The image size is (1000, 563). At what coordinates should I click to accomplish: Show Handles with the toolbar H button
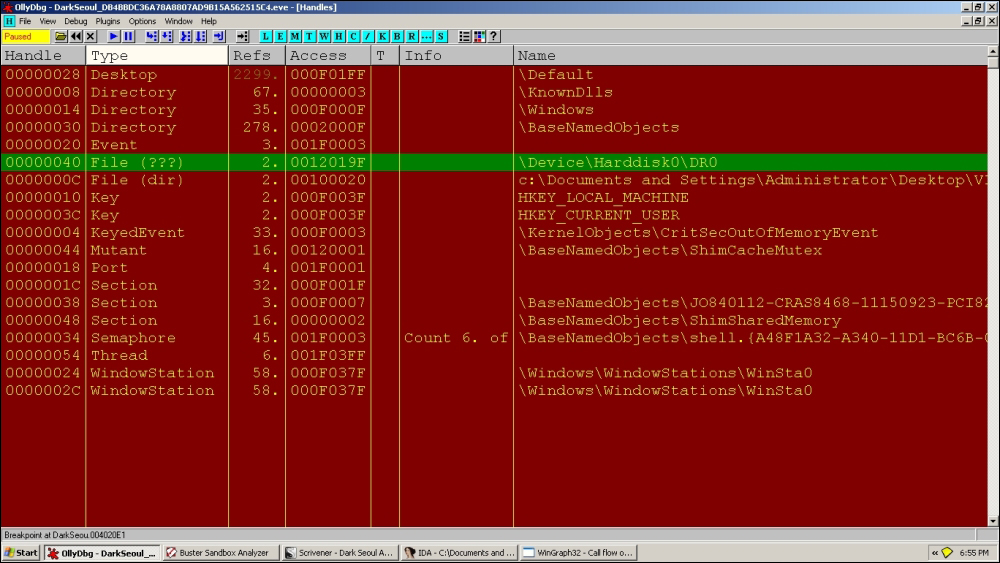(x=339, y=36)
